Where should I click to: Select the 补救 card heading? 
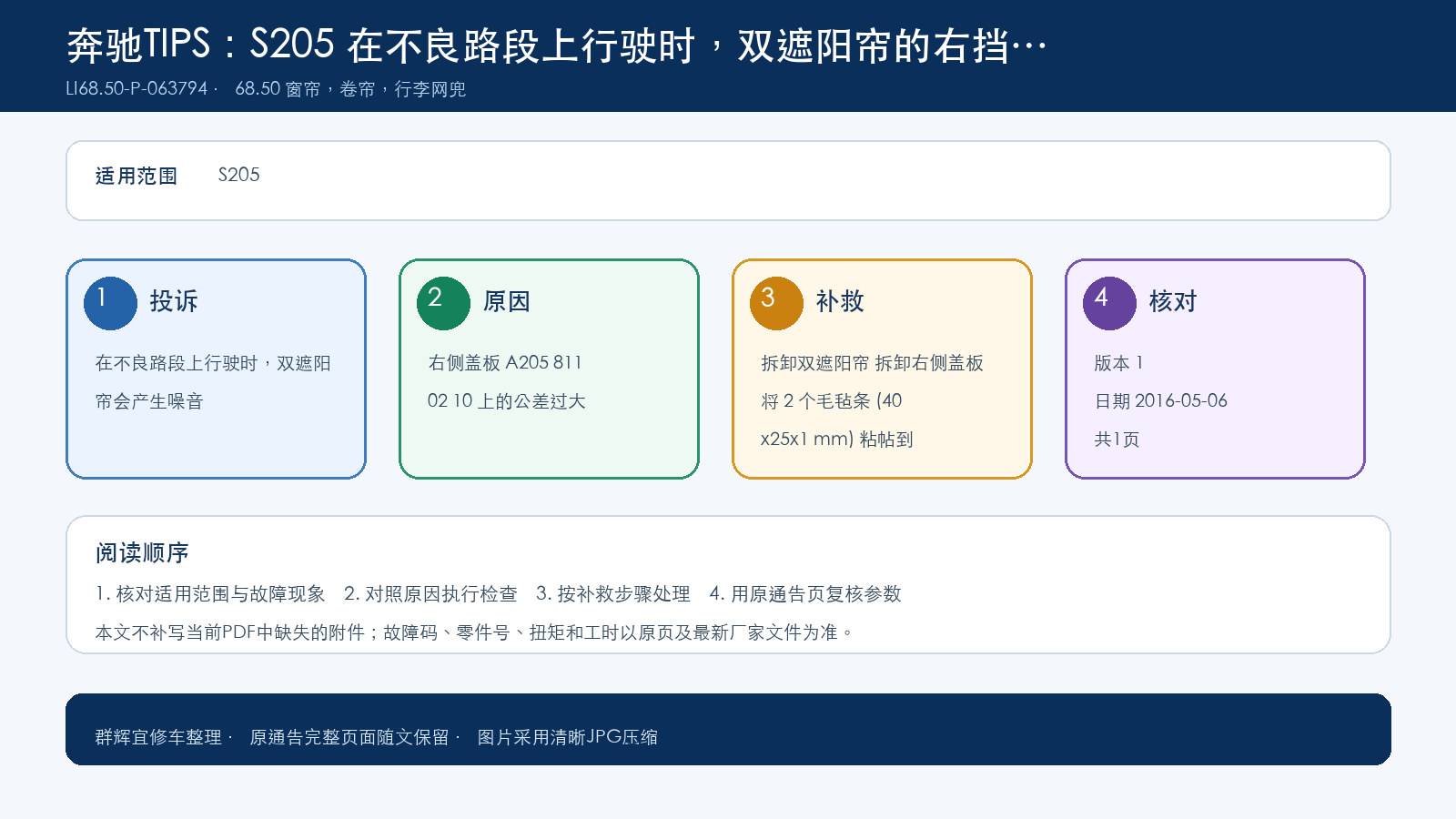840,301
